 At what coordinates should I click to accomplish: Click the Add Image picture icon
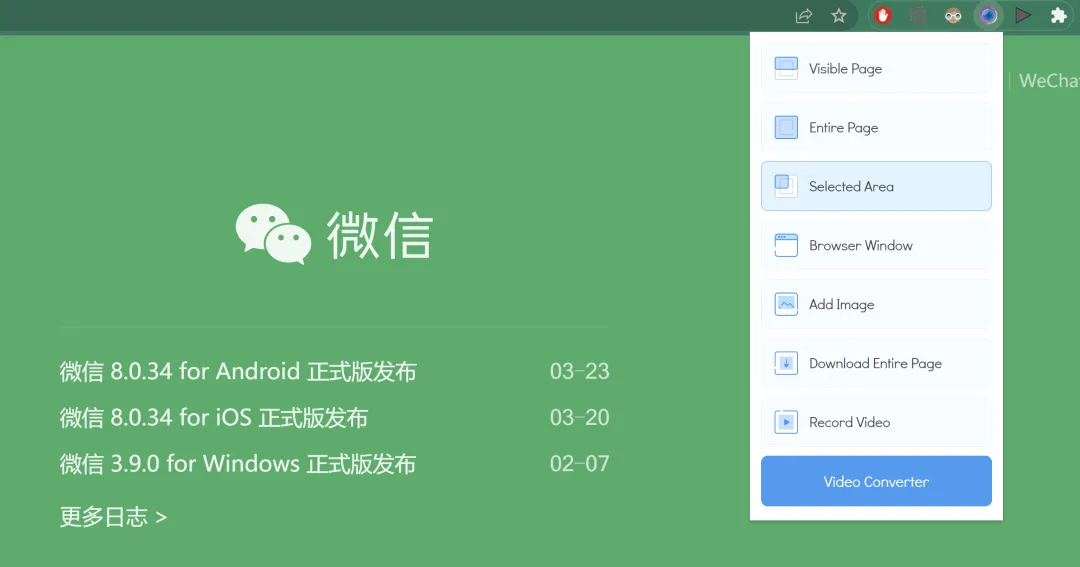[786, 304]
